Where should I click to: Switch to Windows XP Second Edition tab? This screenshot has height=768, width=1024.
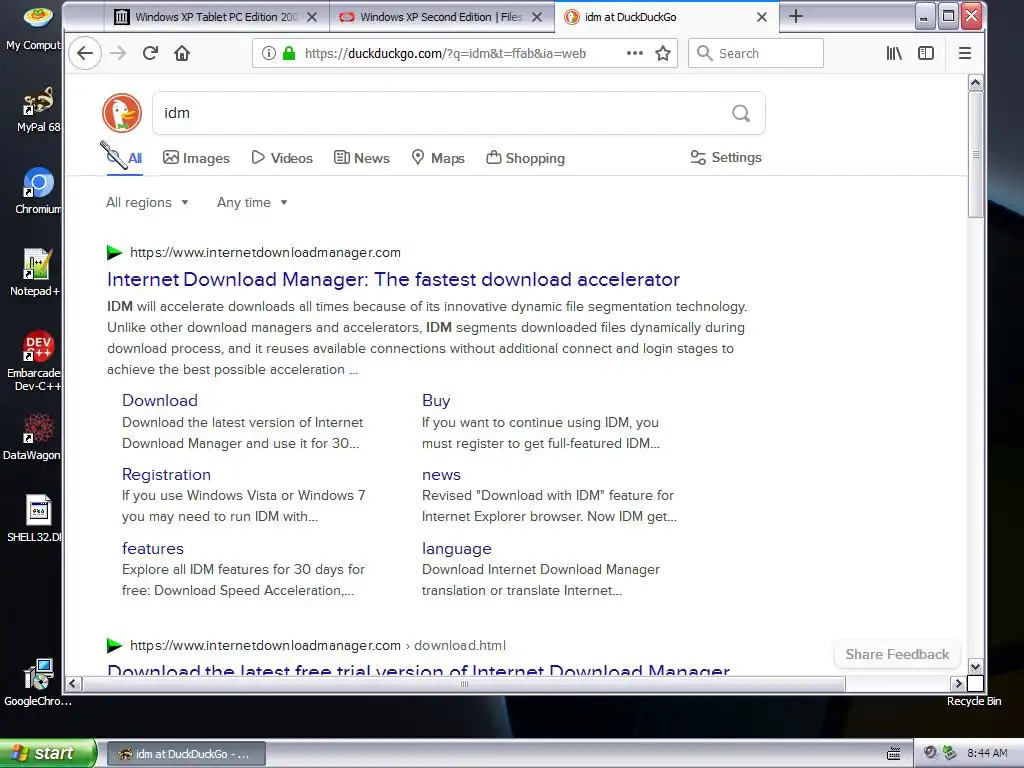click(x=441, y=17)
